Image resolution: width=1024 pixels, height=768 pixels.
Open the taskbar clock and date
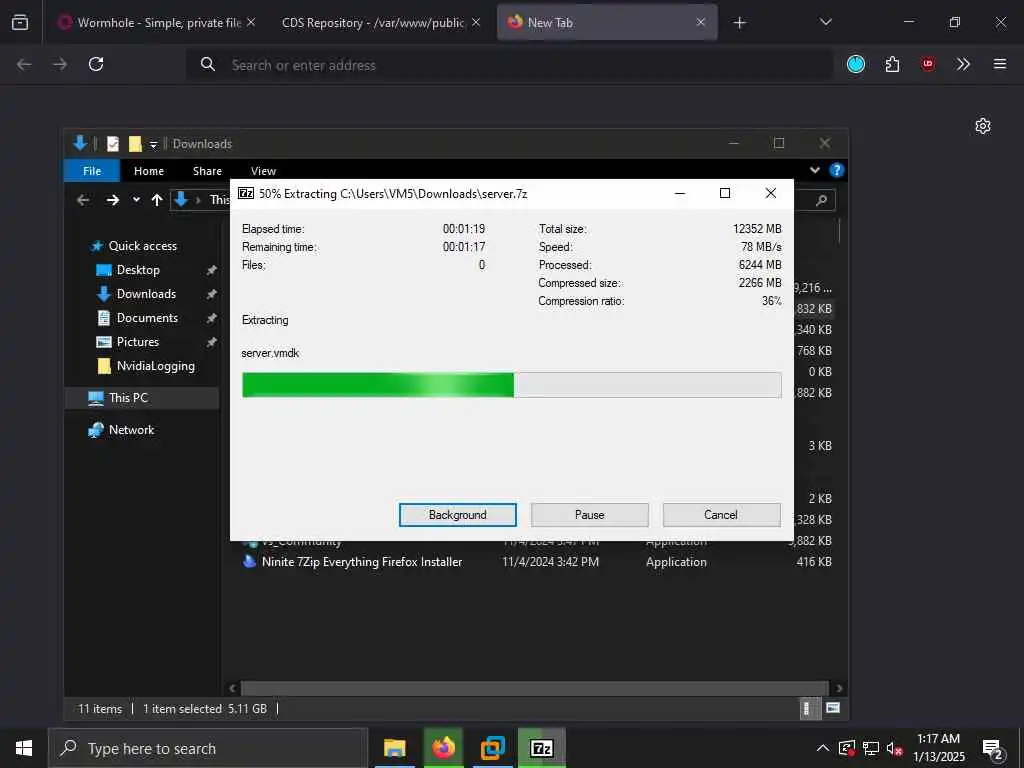click(938, 748)
